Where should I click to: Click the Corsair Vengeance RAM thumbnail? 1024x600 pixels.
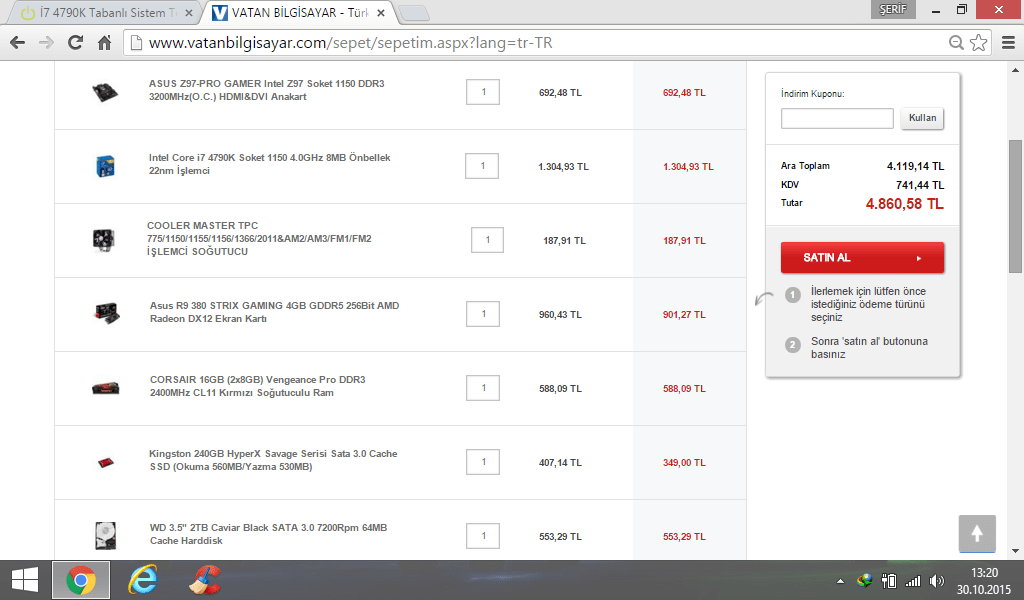[105, 388]
